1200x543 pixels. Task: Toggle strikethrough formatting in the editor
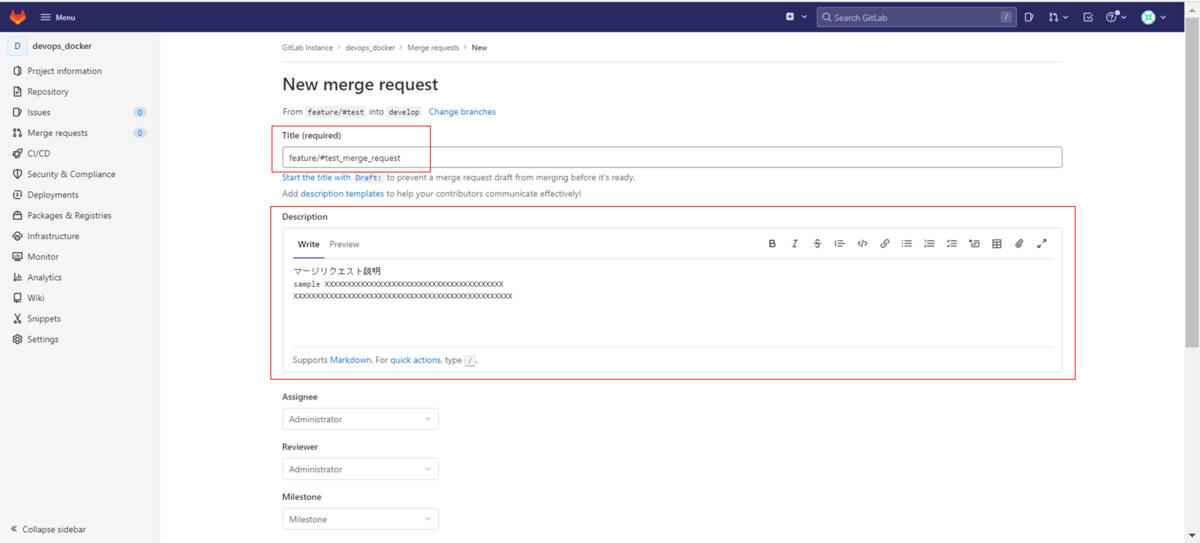click(817, 244)
